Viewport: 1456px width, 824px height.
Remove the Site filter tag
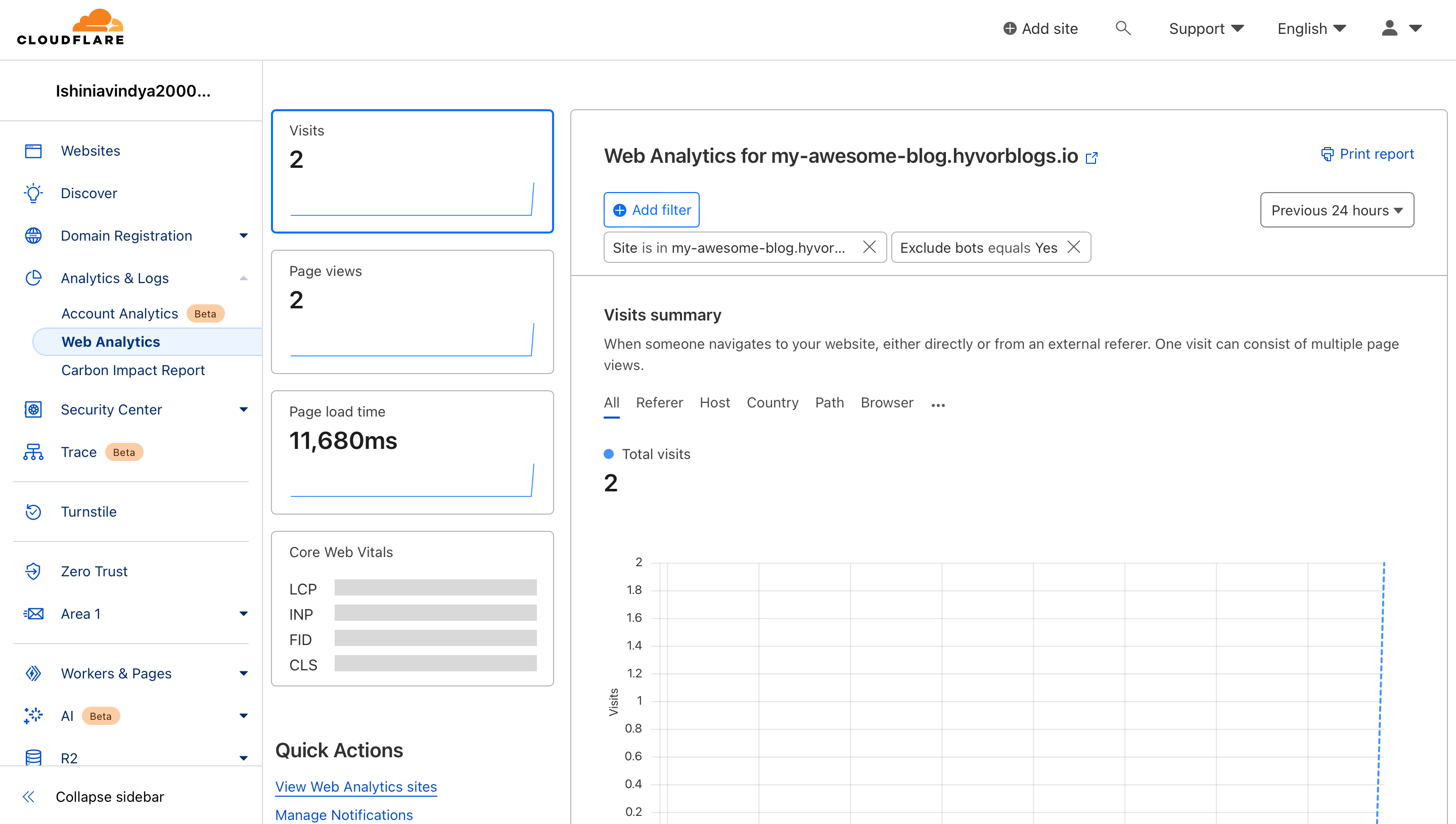click(868, 247)
